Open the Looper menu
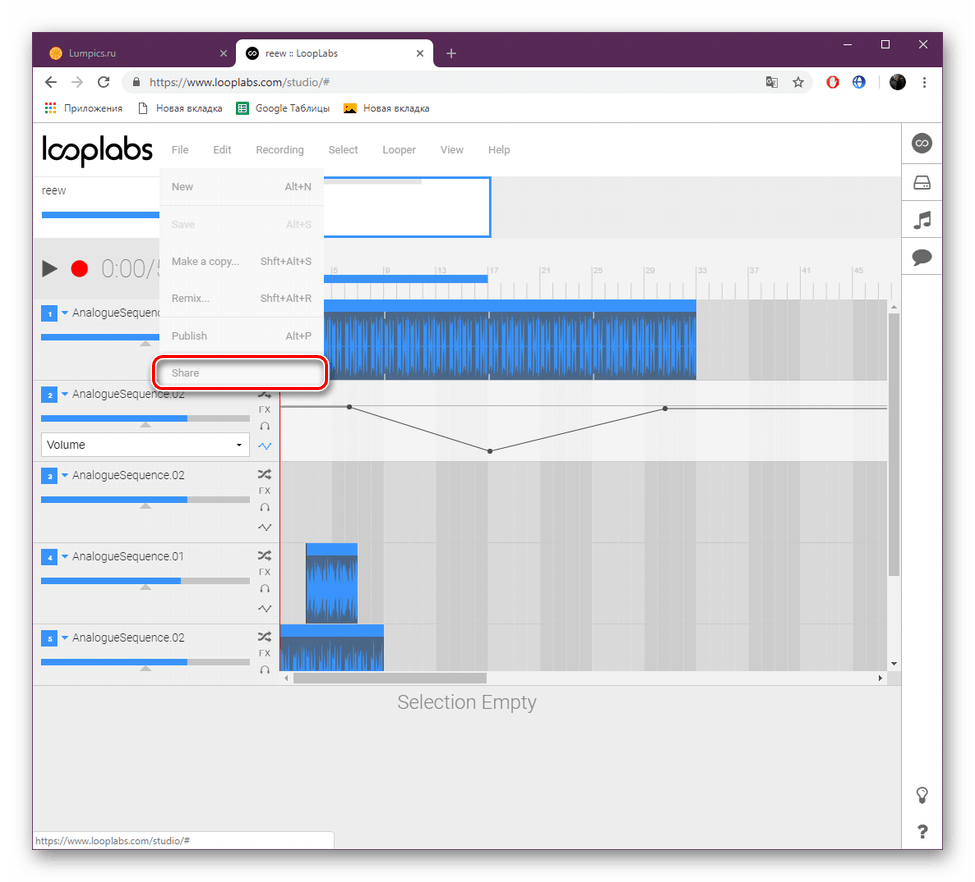This screenshot has width=975, height=882. [x=398, y=149]
